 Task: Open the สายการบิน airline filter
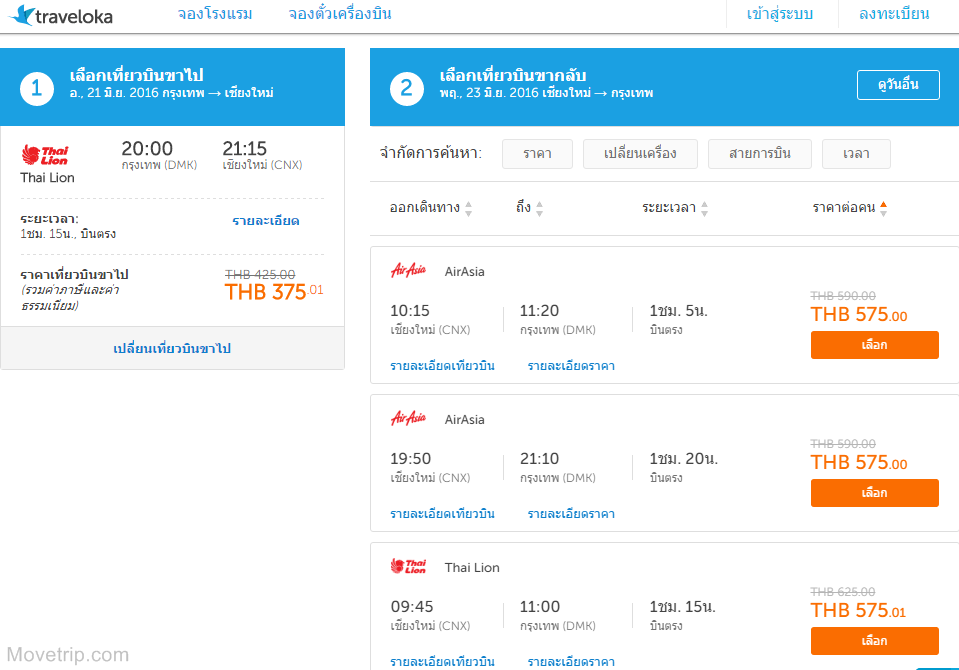[759, 153]
